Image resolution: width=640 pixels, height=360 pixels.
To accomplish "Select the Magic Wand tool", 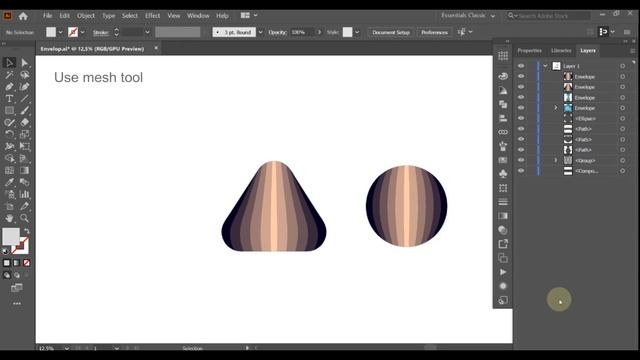I will pos(9,75).
